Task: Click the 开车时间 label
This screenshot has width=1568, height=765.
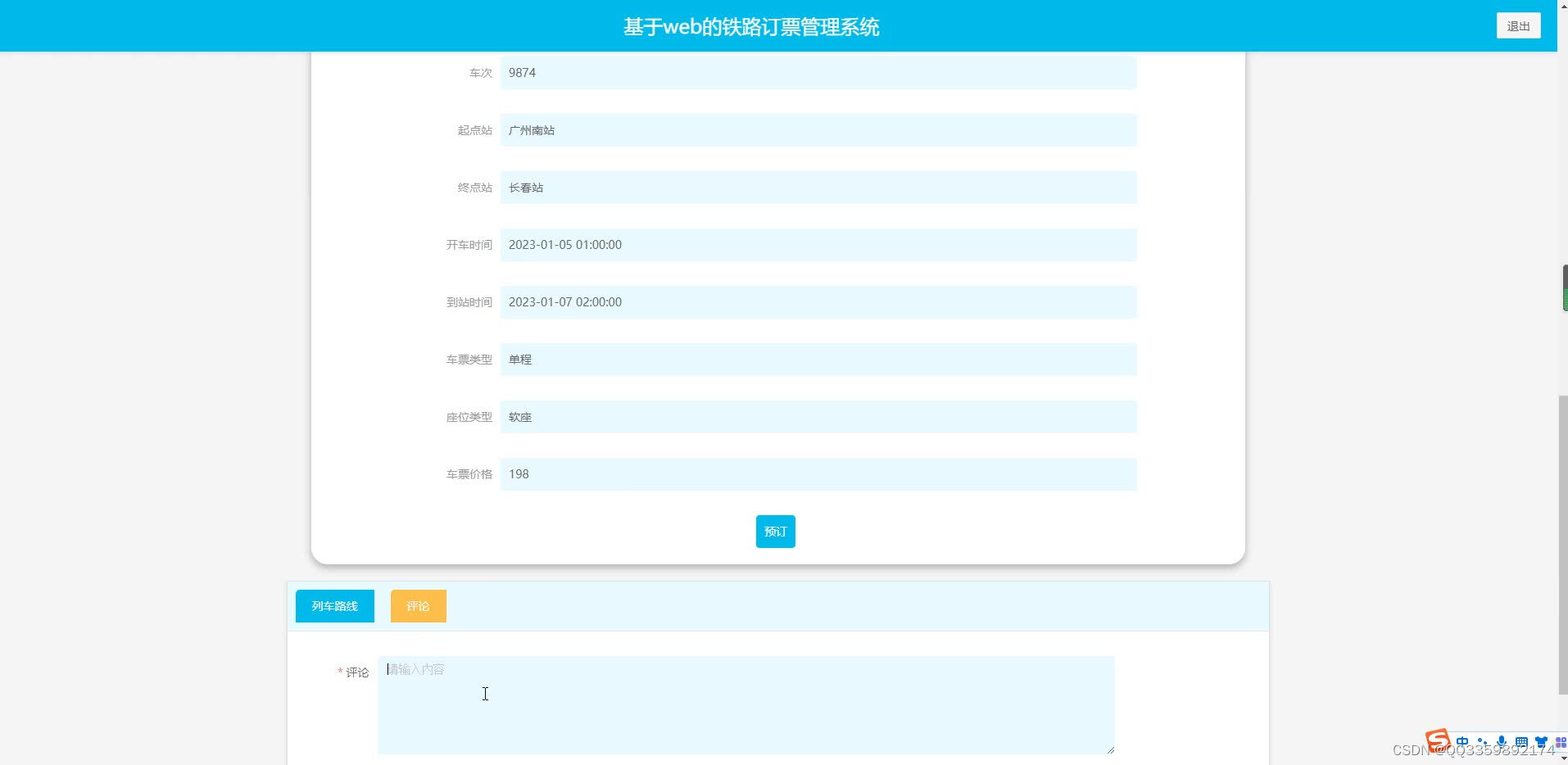Action: 469,245
